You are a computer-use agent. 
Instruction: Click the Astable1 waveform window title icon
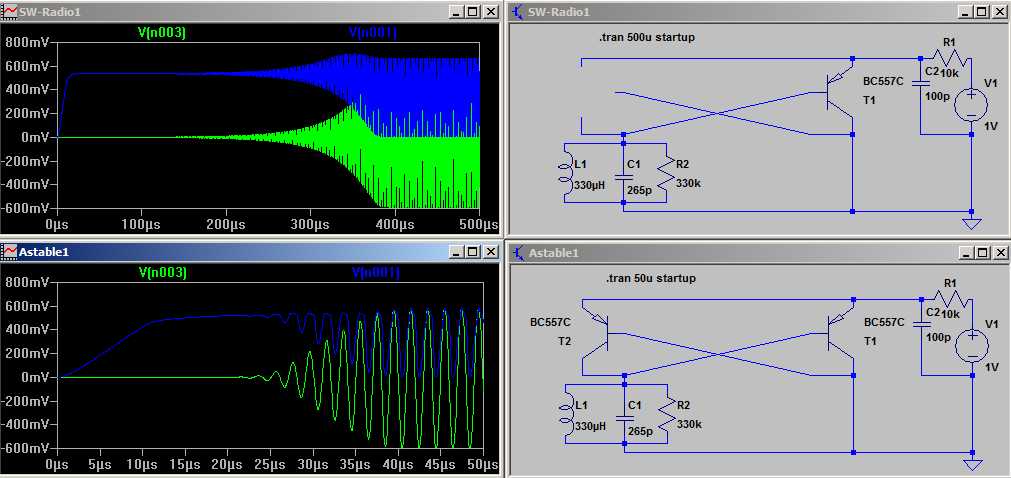9,252
